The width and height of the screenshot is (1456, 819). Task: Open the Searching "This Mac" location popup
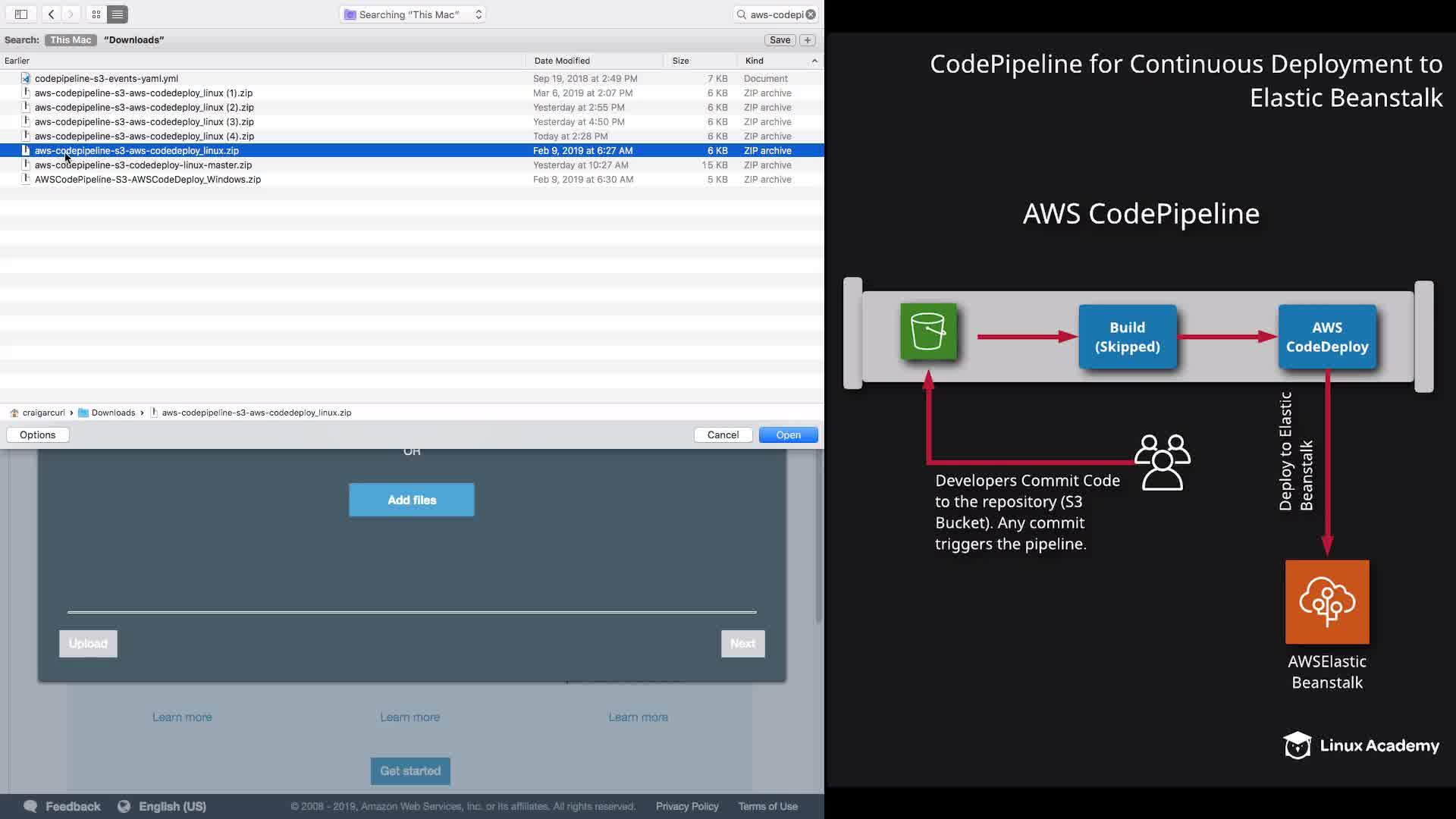pos(413,14)
